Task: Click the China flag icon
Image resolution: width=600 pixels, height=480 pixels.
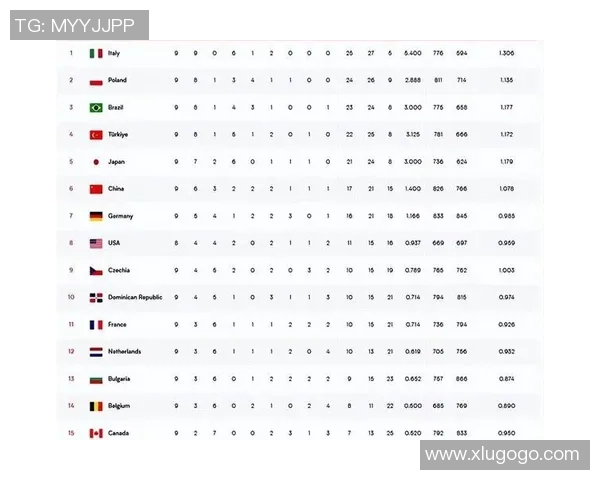Action: [96, 188]
